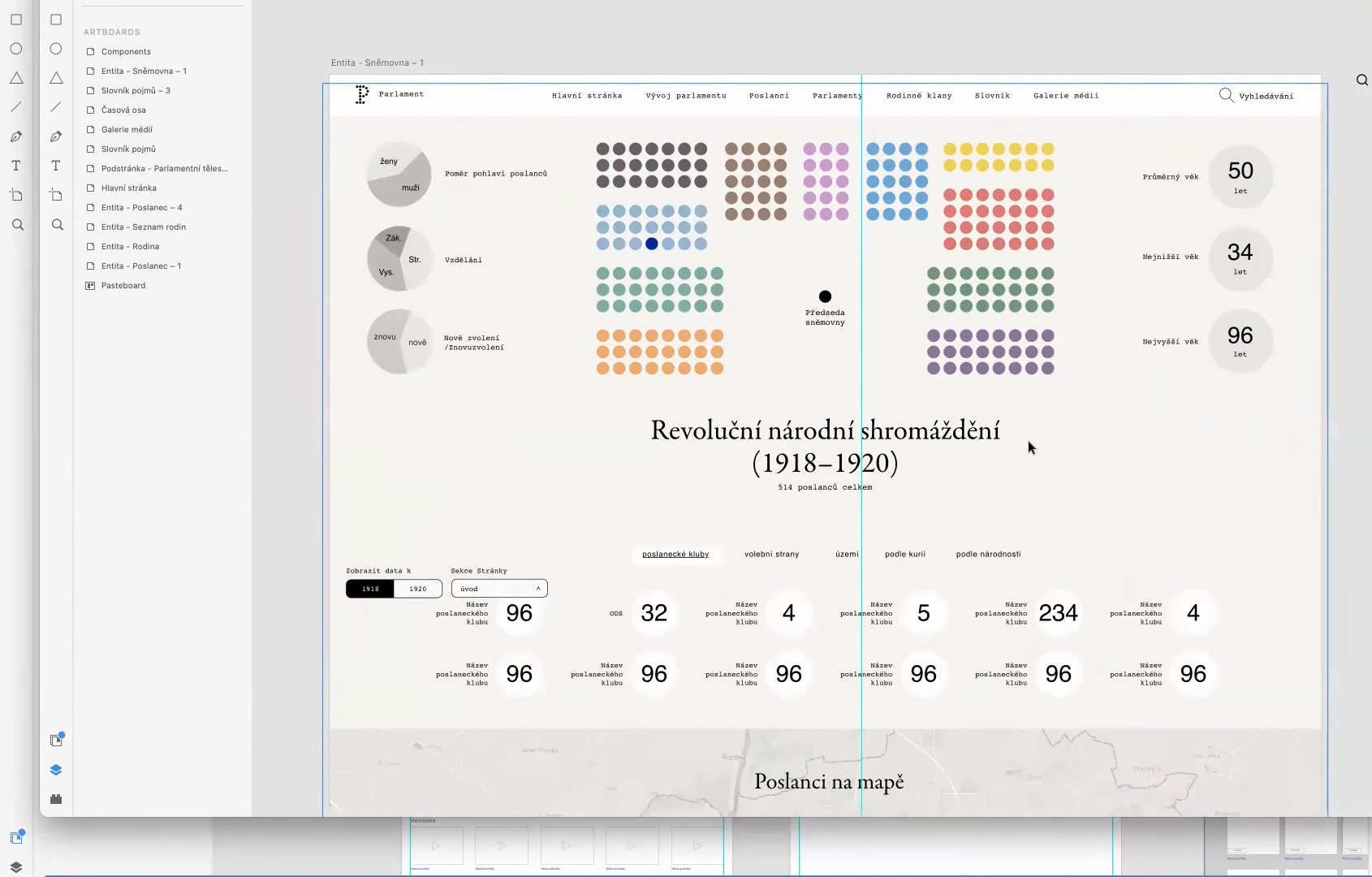Click the search icon at window right edge
This screenshot has width=1372, height=877.
coord(1361,80)
